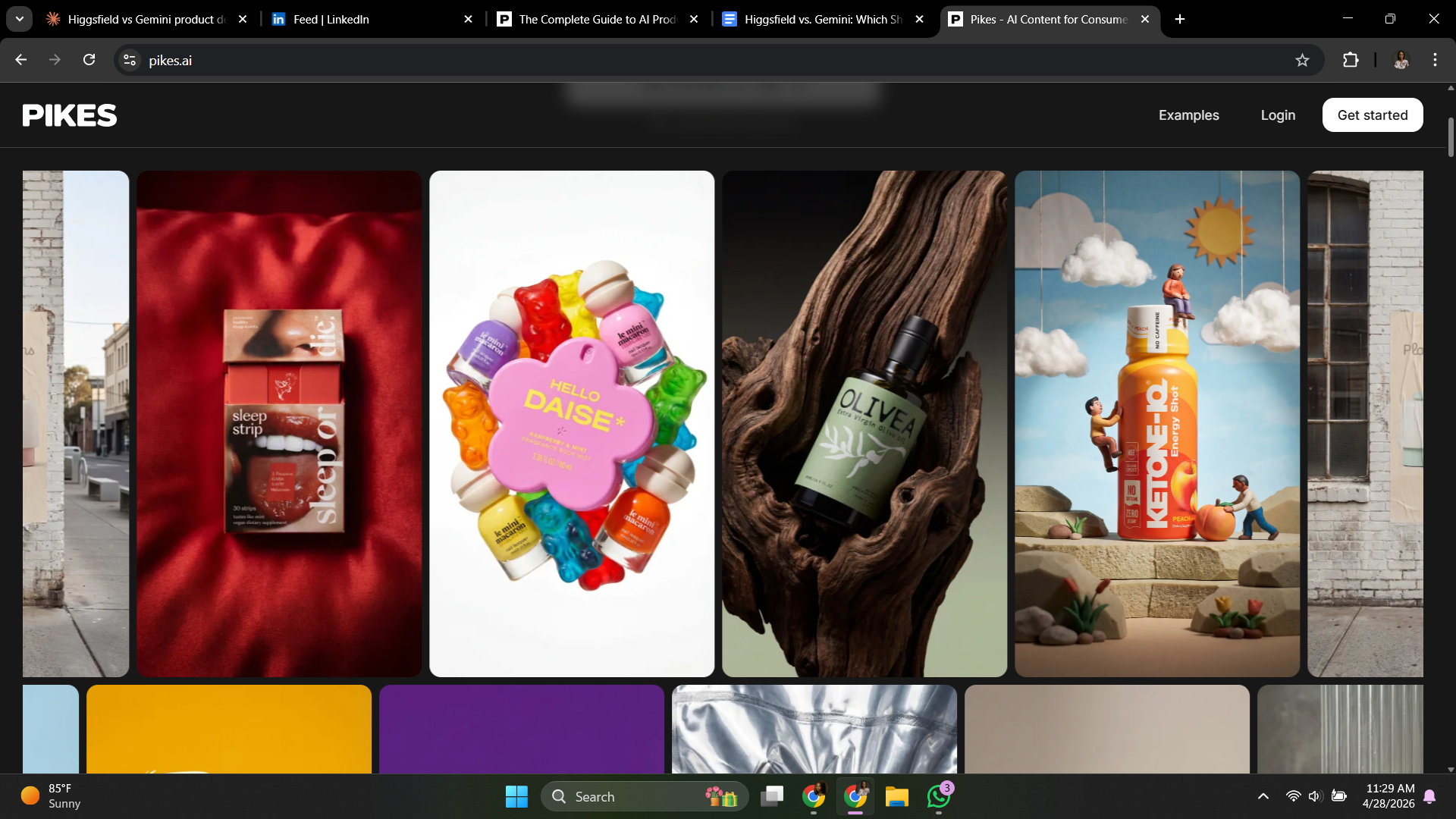The width and height of the screenshot is (1456, 819).
Task: Open the weather widget showing 85°F Sunny
Action: tap(51, 796)
